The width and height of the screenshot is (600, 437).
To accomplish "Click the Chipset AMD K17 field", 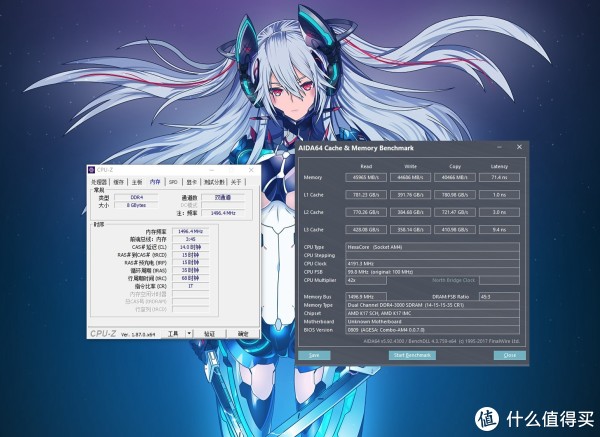I will (432, 313).
